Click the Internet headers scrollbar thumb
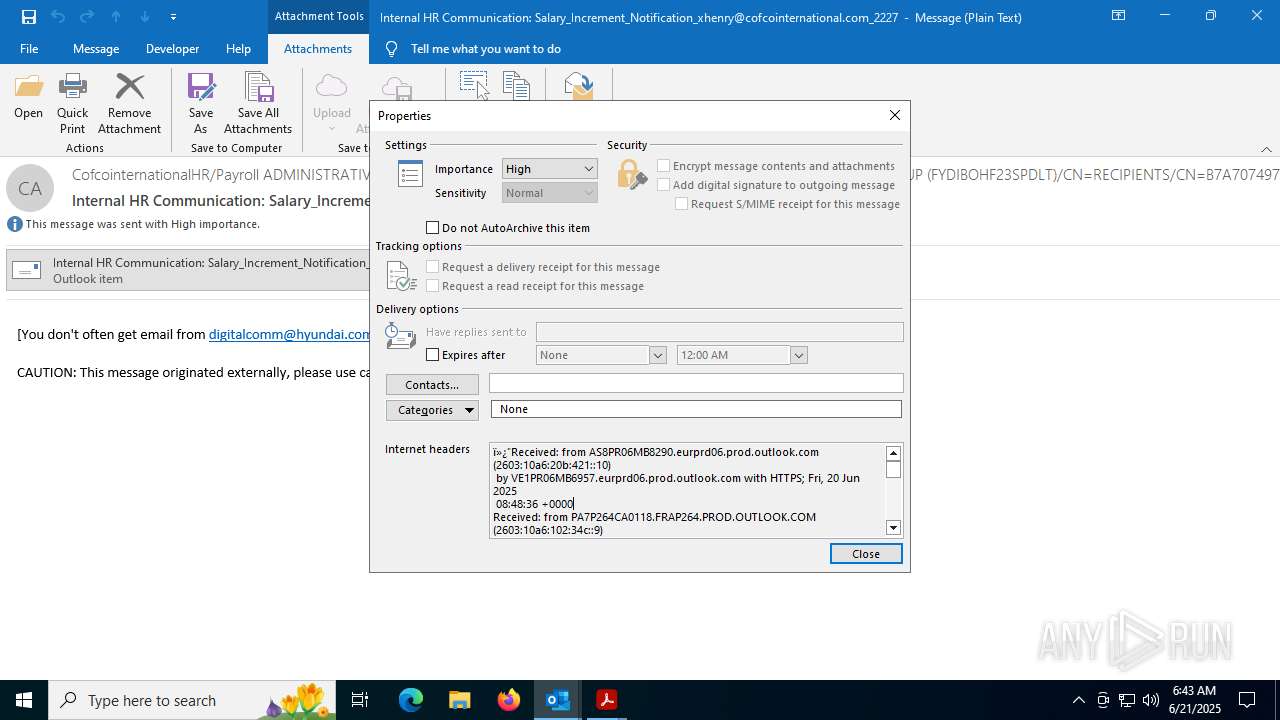The width and height of the screenshot is (1280, 720). tap(894, 469)
